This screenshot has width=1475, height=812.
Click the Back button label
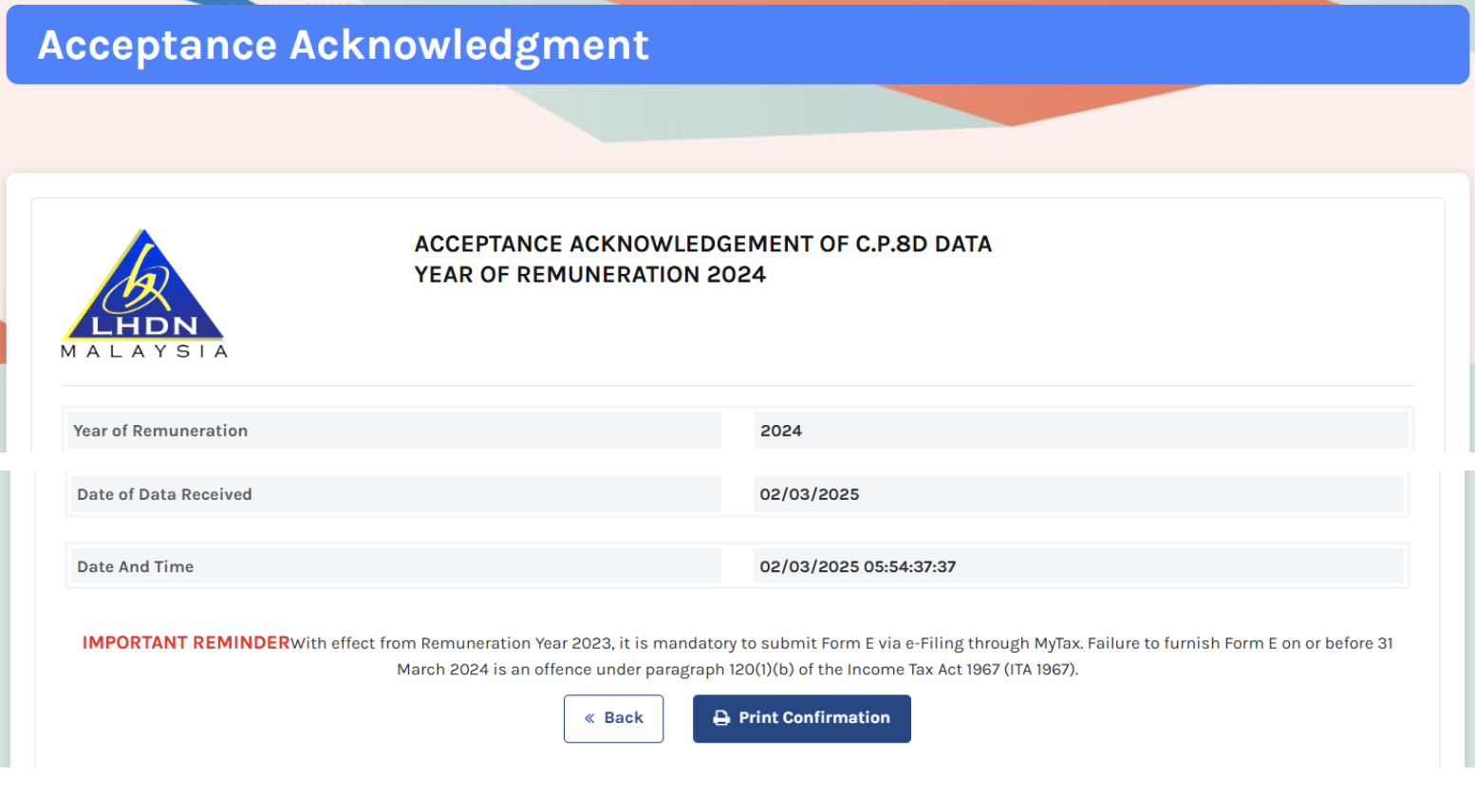(624, 718)
